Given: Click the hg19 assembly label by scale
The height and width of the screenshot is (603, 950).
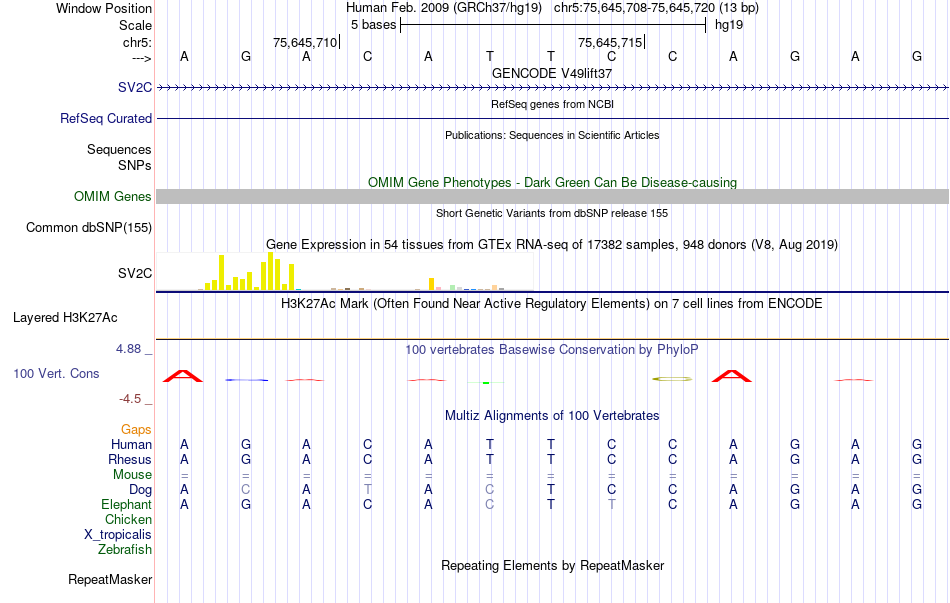Looking at the screenshot, I should pyautogui.click(x=729, y=25).
